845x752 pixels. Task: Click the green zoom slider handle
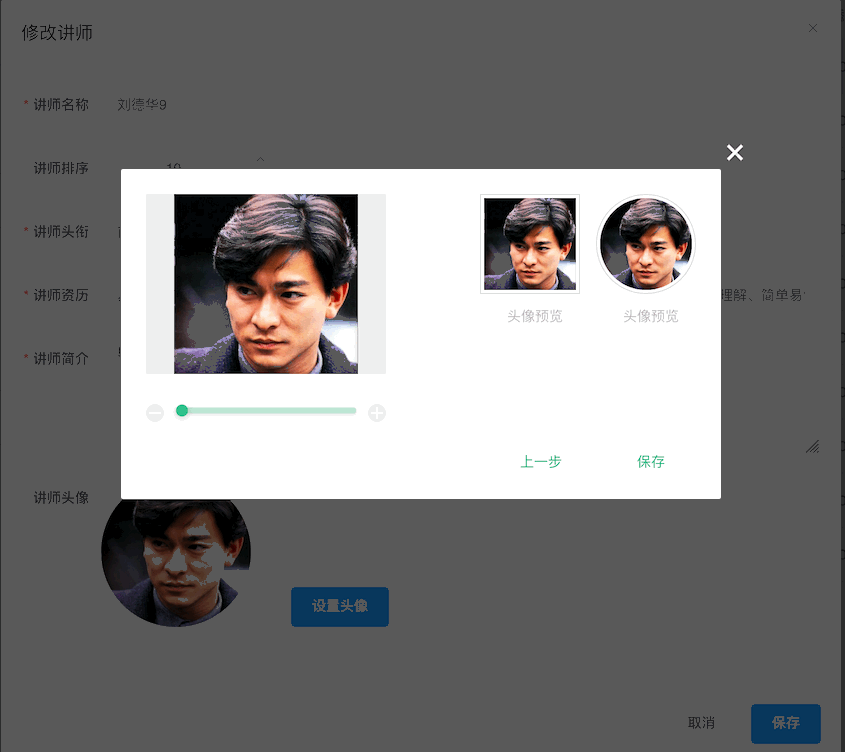[x=182, y=411]
